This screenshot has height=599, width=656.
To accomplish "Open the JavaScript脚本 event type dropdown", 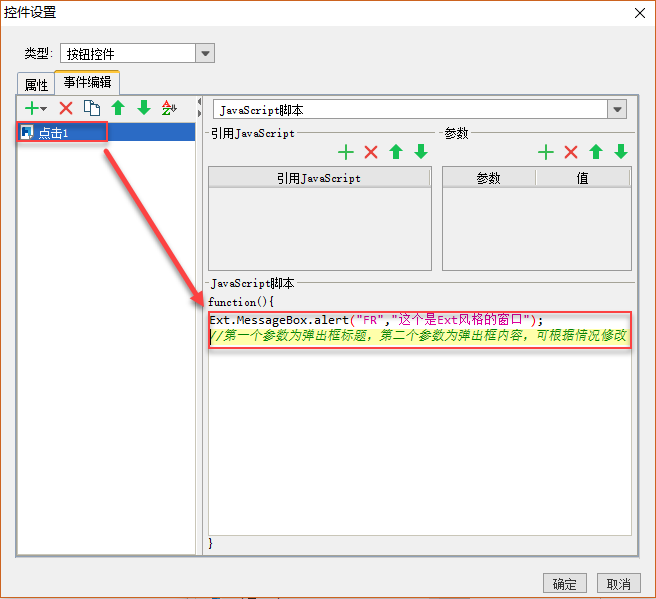I will [617, 110].
